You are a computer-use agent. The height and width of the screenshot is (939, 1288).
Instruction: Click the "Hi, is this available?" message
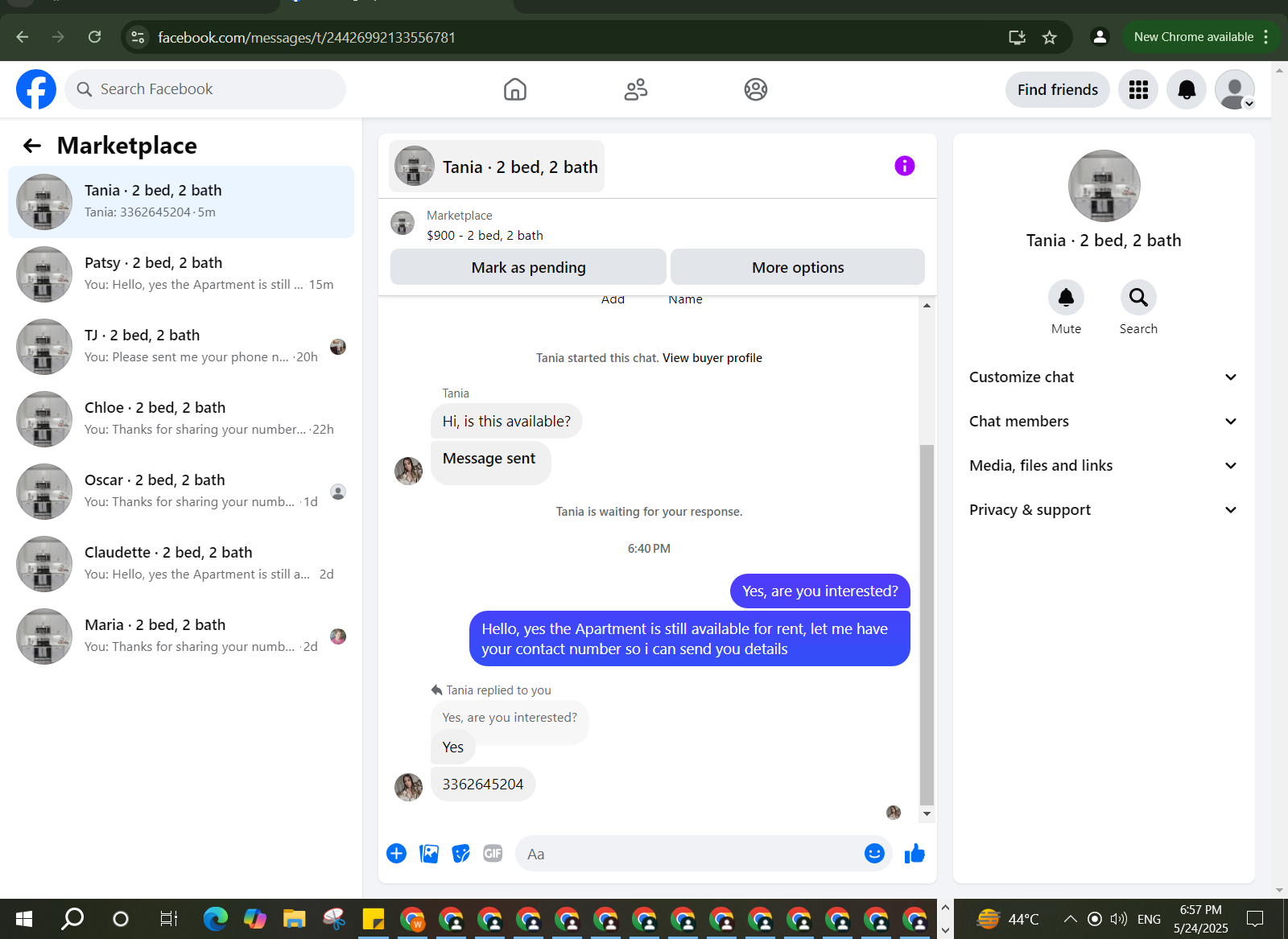pyautogui.click(x=506, y=421)
